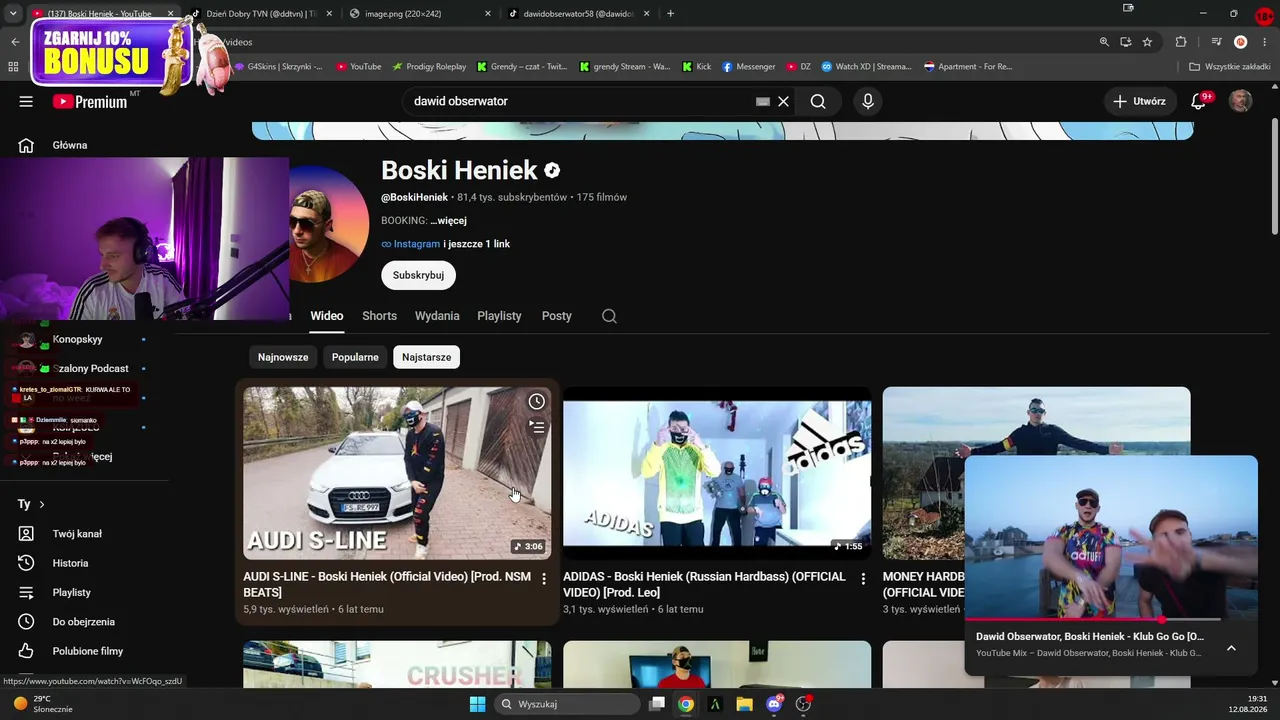Open the account avatar menu
This screenshot has height=720, width=1280.
click(x=1240, y=101)
